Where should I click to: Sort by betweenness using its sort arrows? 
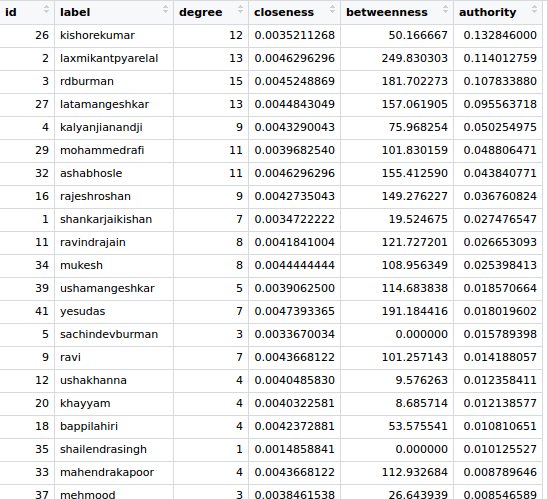pyautogui.click(x=445, y=9)
